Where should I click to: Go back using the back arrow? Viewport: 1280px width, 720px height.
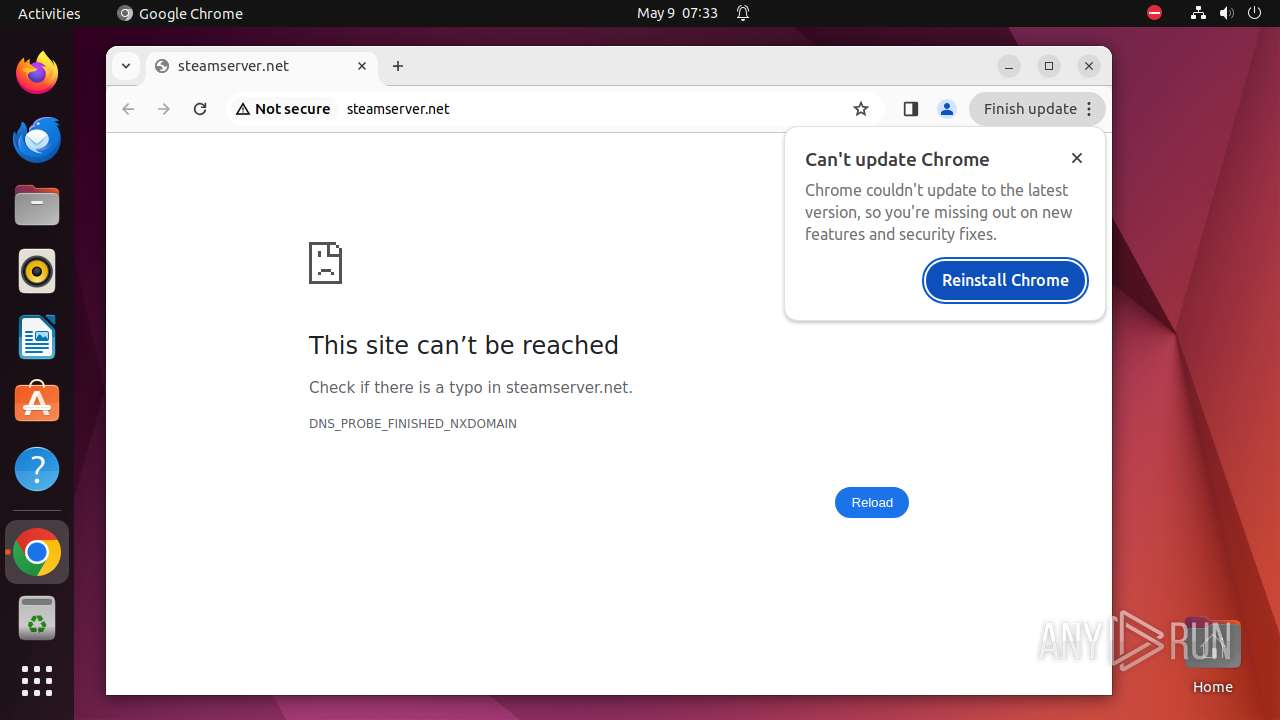(x=128, y=109)
